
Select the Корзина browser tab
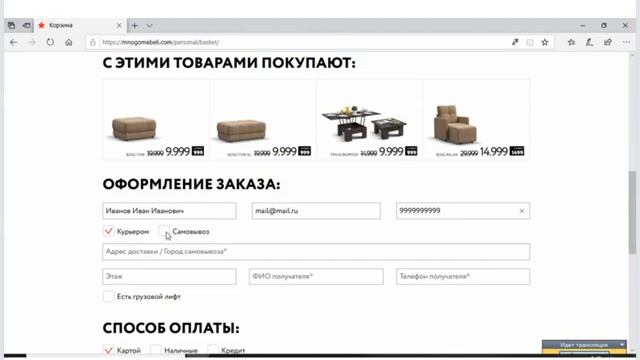(81, 25)
